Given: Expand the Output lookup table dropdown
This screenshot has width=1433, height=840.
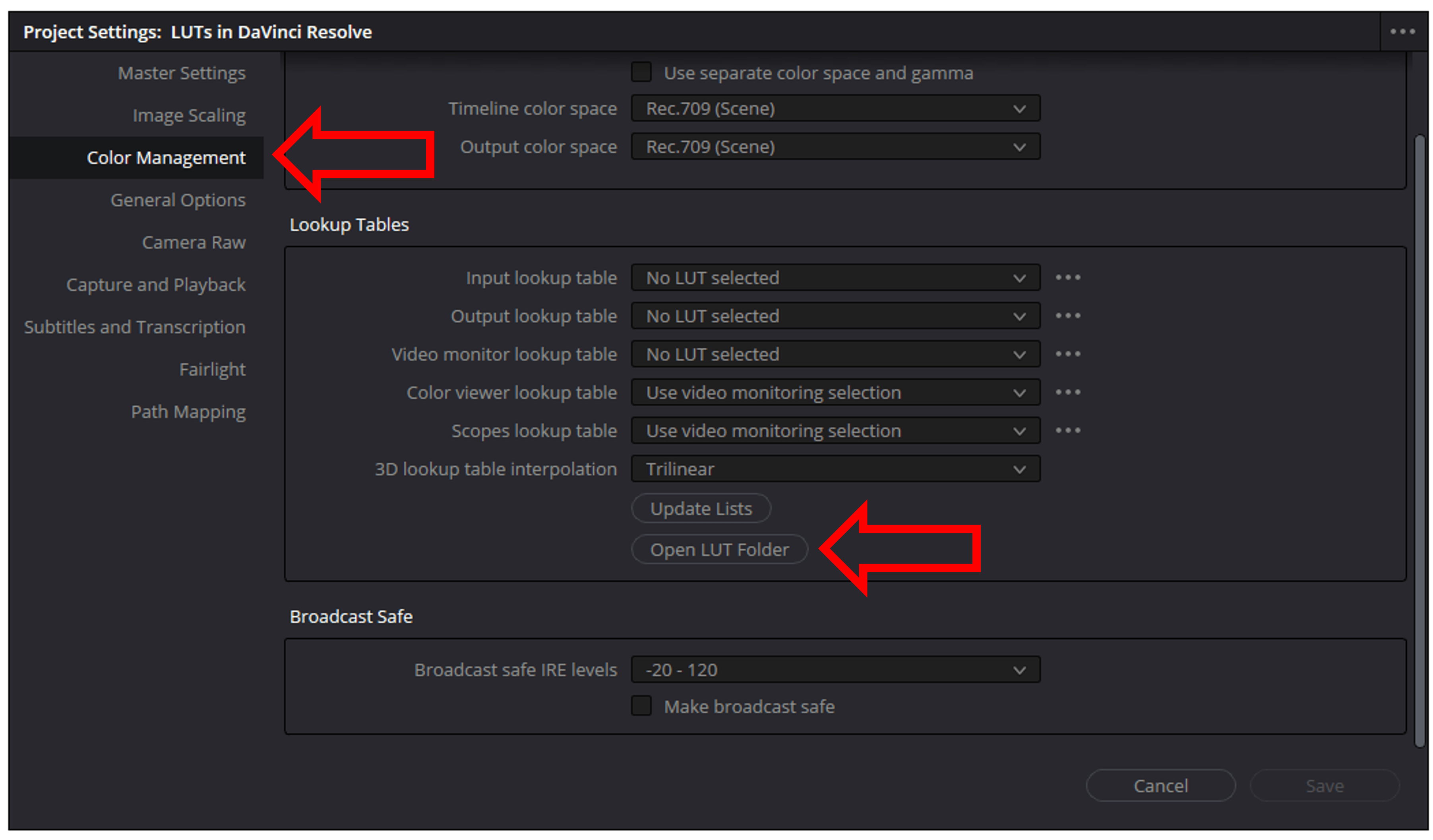Looking at the screenshot, I should (835, 316).
